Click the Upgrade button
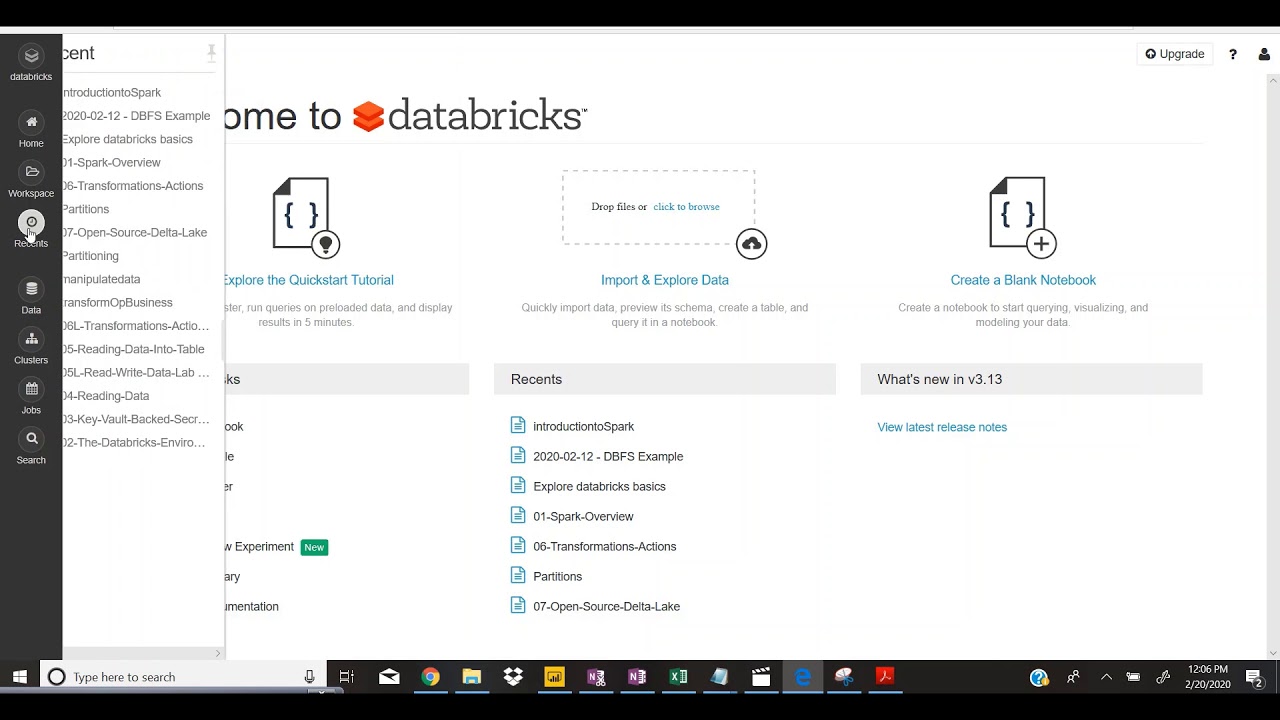The image size is (1280, 720). pyautogui.click(x=1175, y=54)
